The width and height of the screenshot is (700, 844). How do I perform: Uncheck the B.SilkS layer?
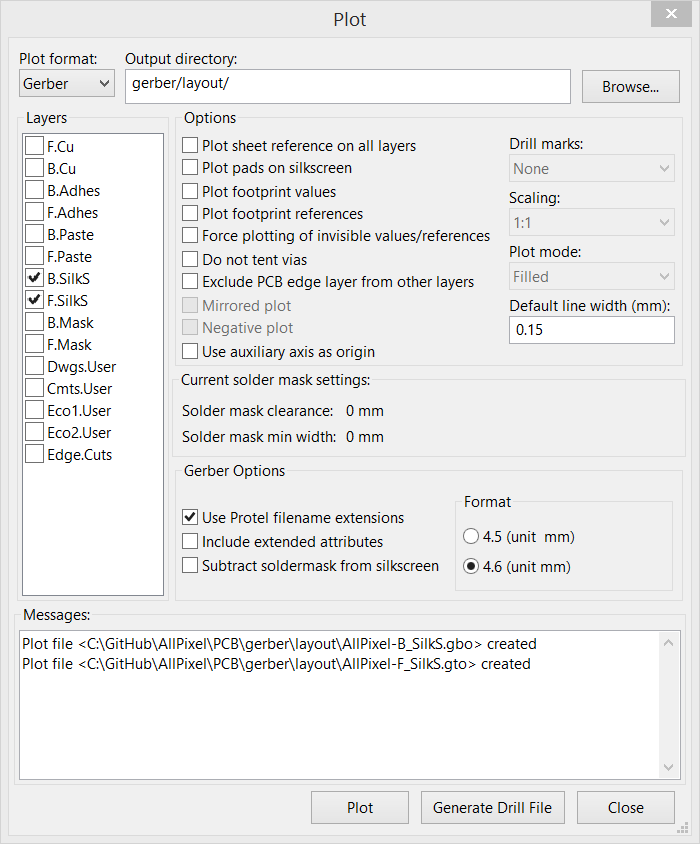33,278
